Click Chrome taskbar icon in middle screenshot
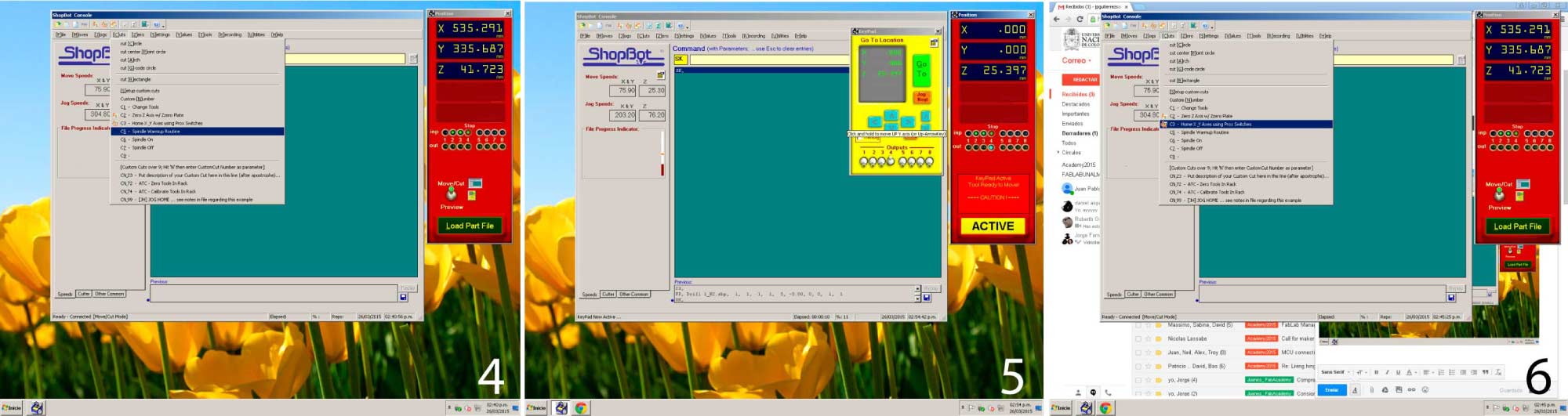 pyautogui.click(x=581, y=408)
